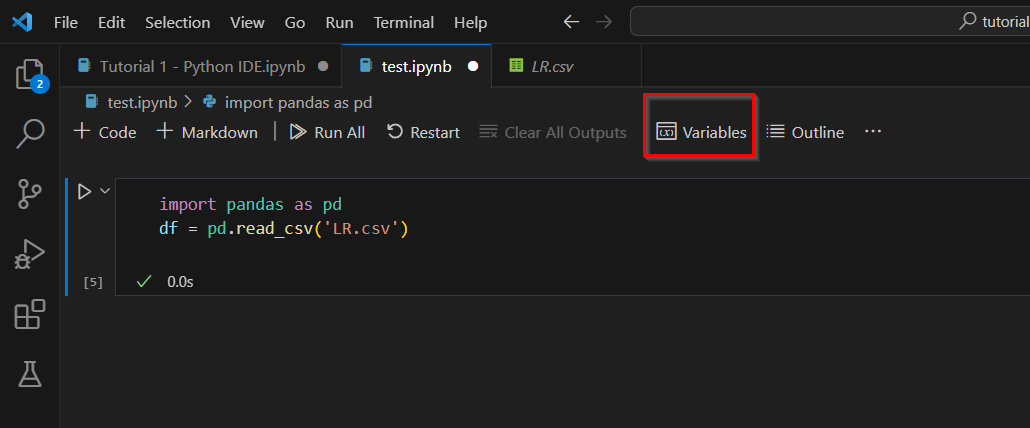The width and height of the screenshot is (1030, 428).
Task: Open the more actions ellipsis in notebook toolbar
Action: [872, 132]
